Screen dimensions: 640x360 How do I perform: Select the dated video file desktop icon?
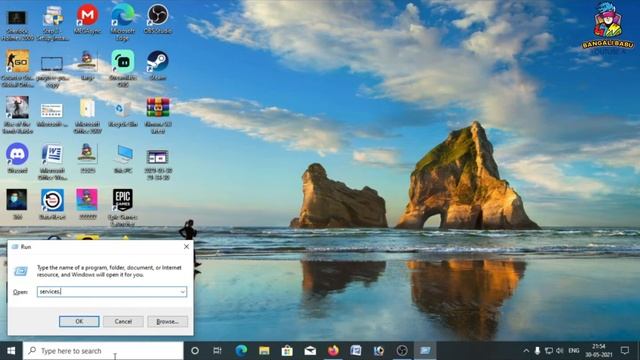[158, 164]
